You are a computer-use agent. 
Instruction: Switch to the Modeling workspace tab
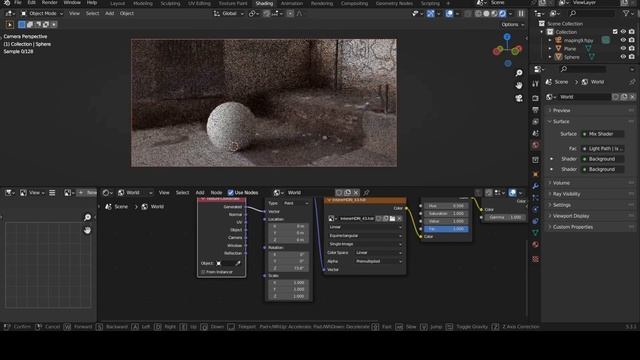[143, 3]
